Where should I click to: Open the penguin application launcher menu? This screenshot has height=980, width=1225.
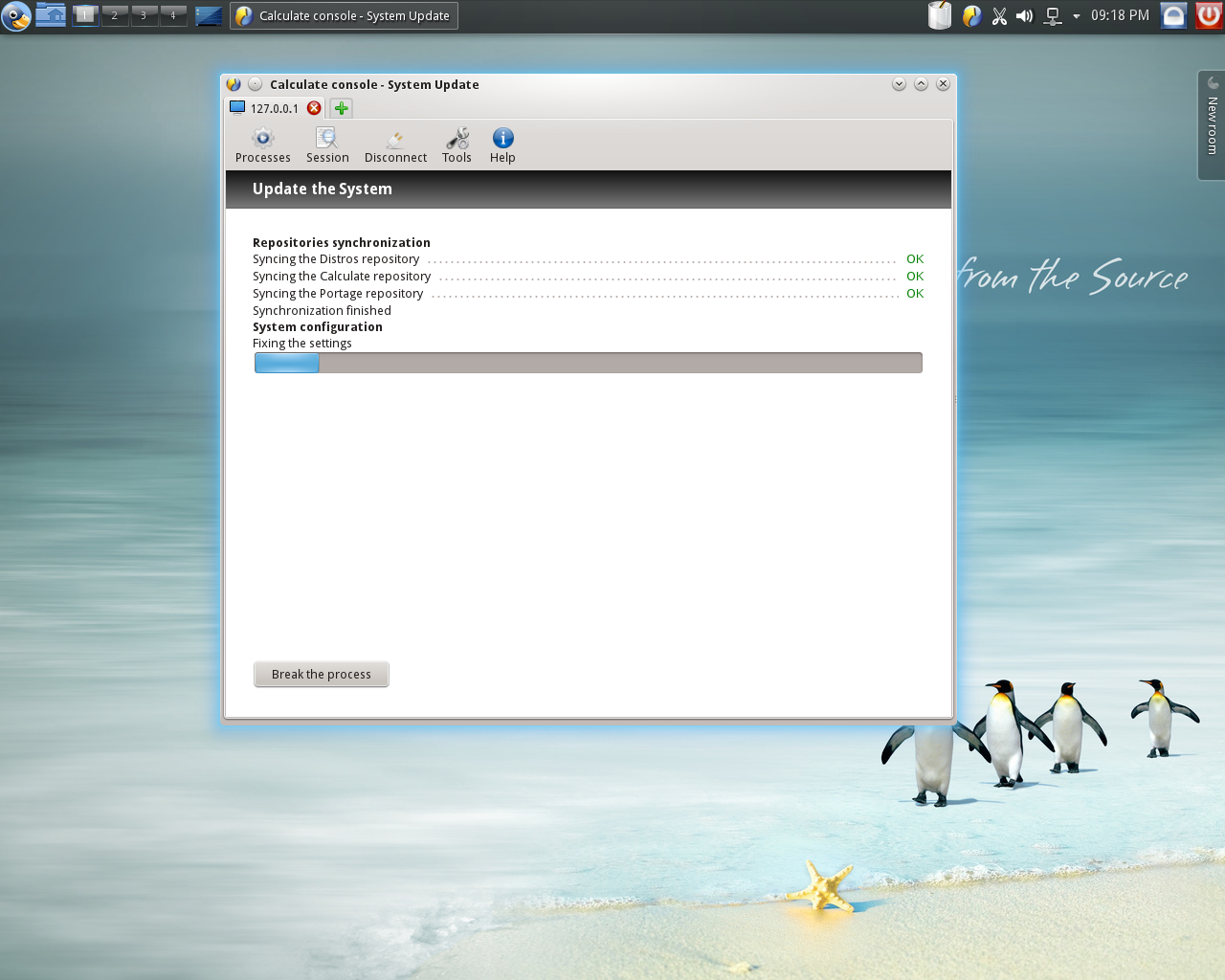(16, 15)
